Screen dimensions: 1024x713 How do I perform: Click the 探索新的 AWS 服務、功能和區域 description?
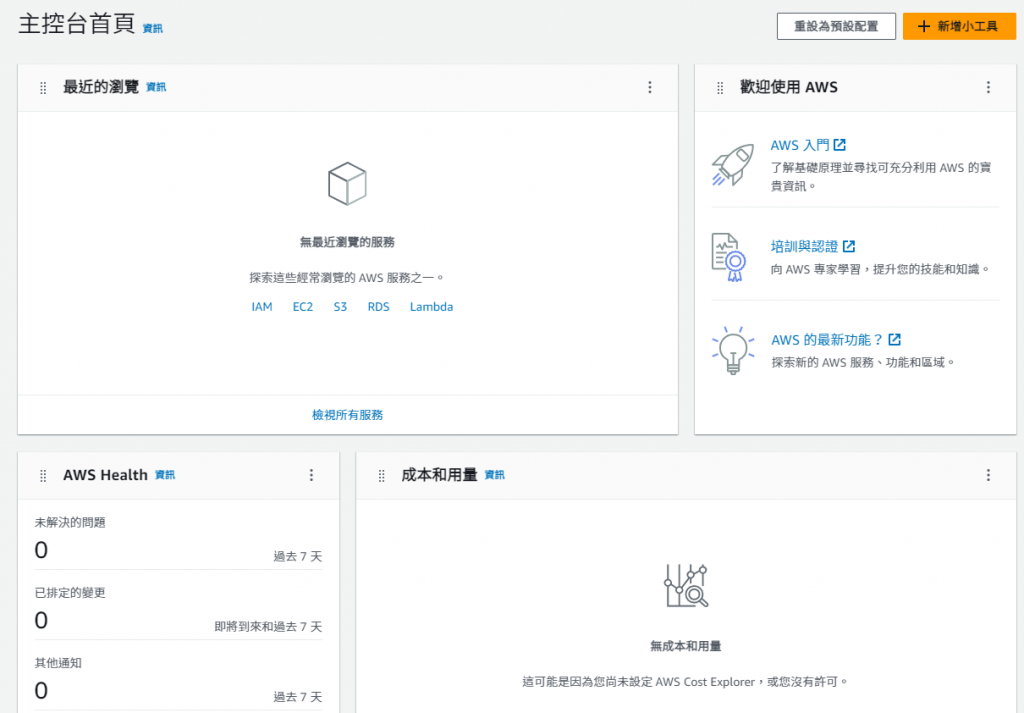click(x=863, y=362)
